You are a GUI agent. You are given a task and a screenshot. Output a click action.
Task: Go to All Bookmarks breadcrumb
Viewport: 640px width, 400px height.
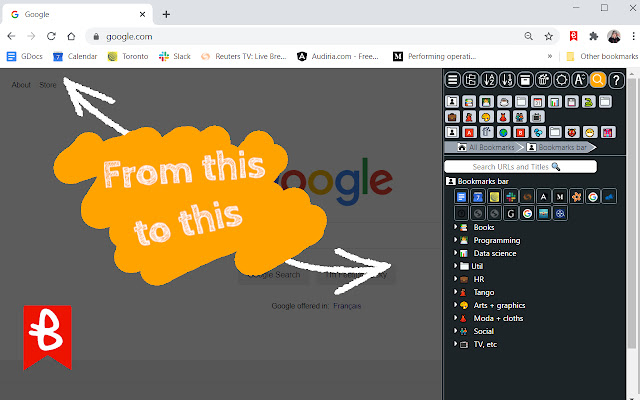[486, 147]
